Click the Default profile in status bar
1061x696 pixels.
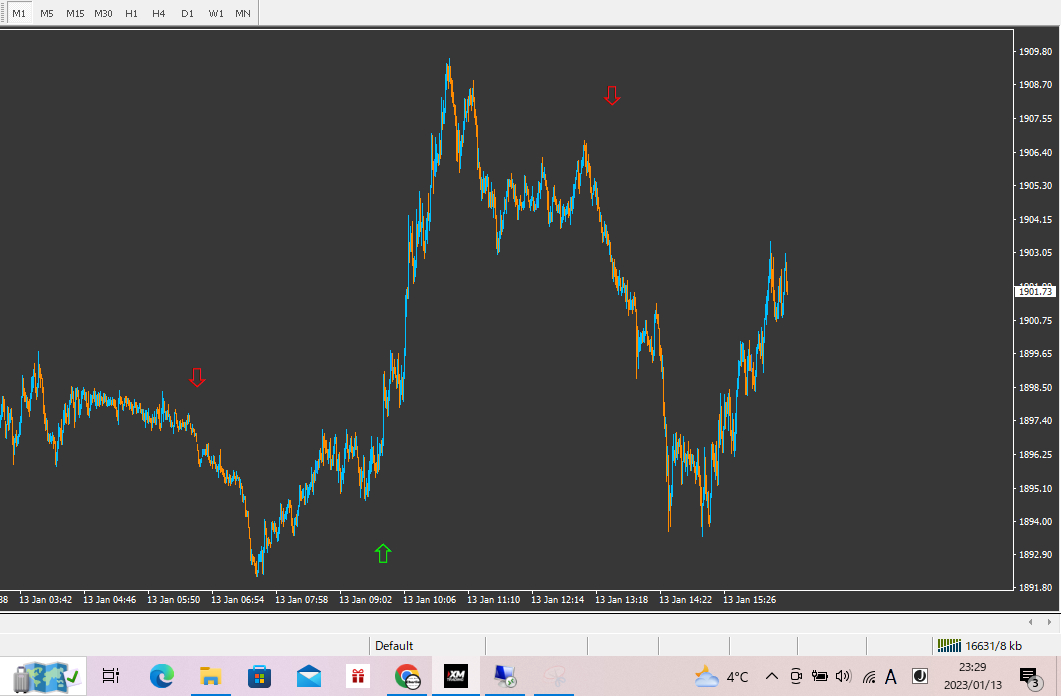click(394, 646)
